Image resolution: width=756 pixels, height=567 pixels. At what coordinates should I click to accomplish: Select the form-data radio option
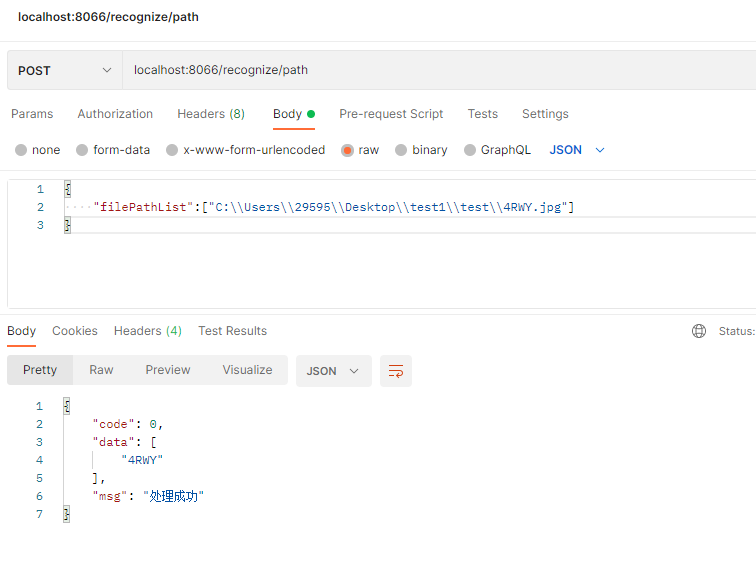pyautogui.click(x=82, y=150)
